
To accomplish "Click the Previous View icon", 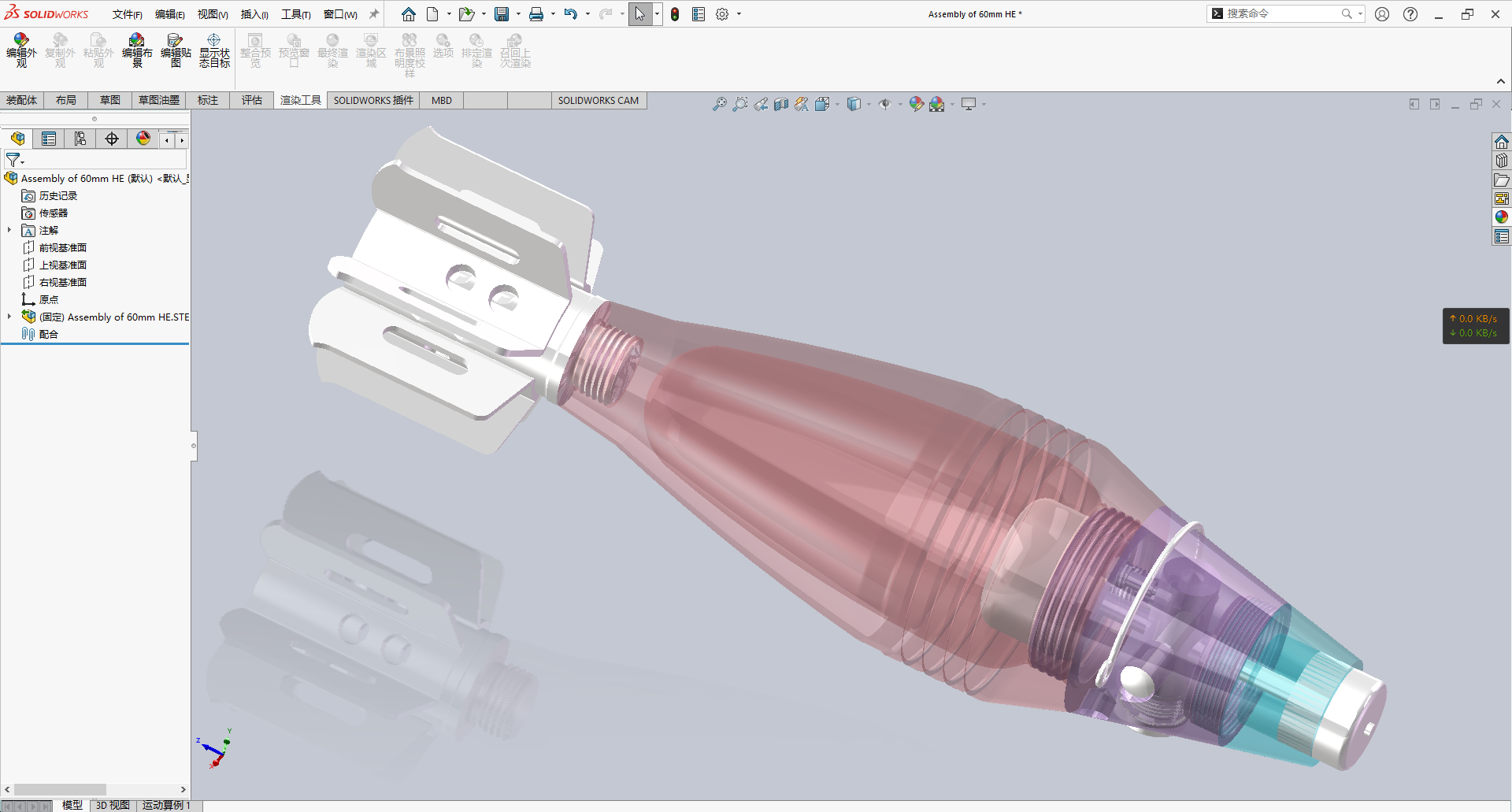I will pyautogui.click(x=761, y=104).
